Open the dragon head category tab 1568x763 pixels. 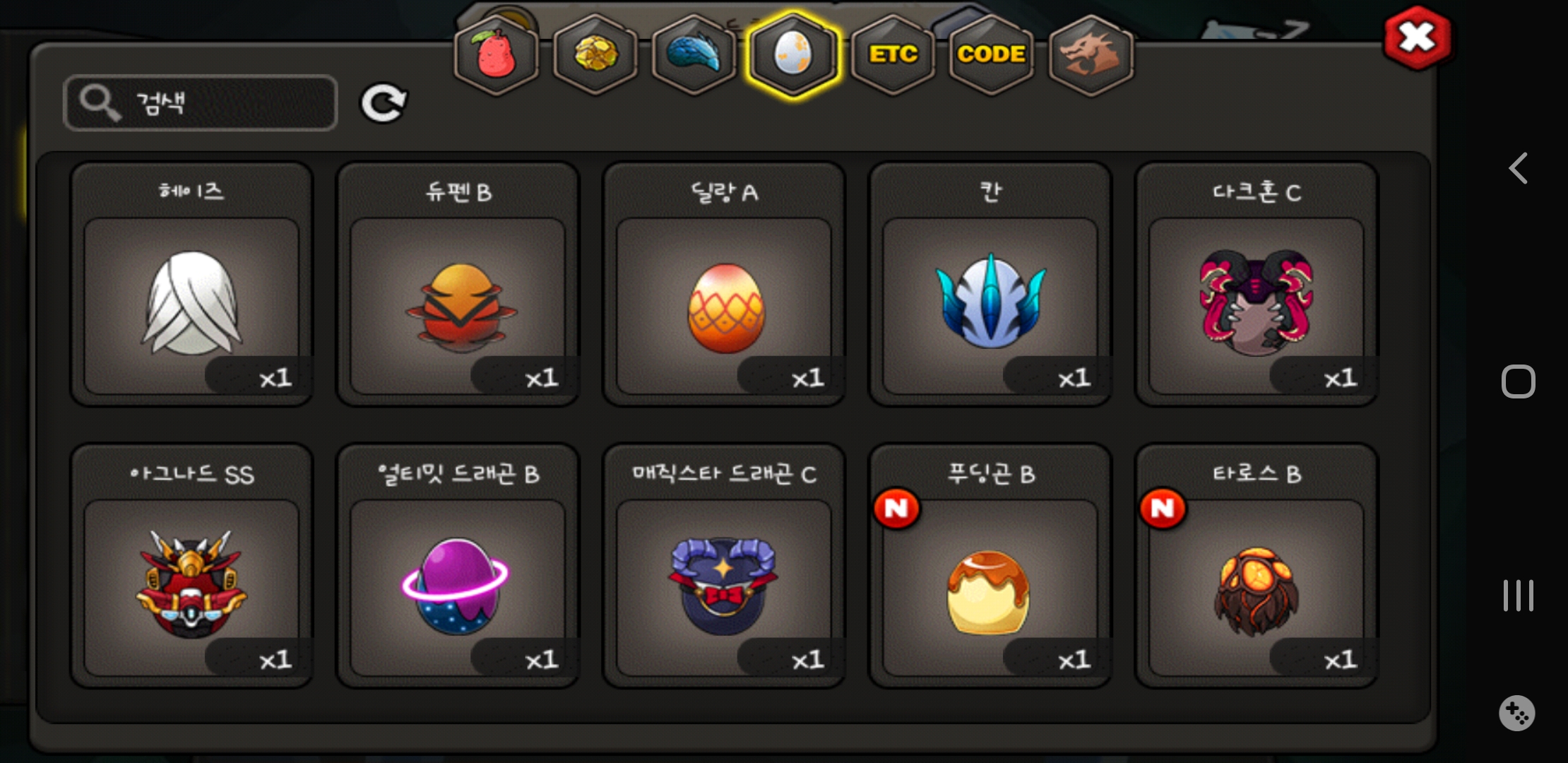point(1091,54)
